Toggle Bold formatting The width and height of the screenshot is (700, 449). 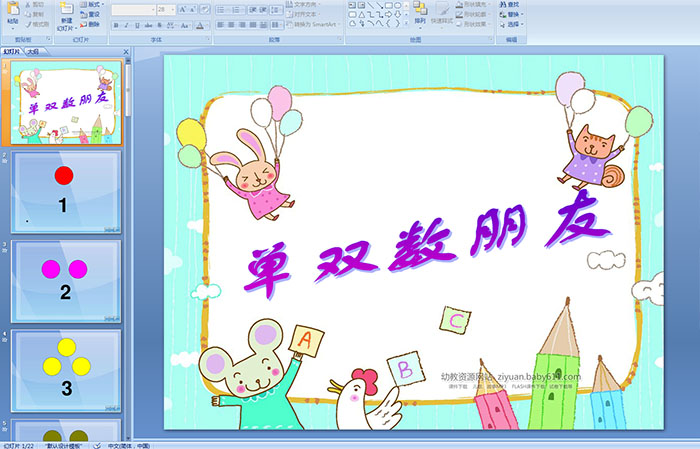pos(116,25)
